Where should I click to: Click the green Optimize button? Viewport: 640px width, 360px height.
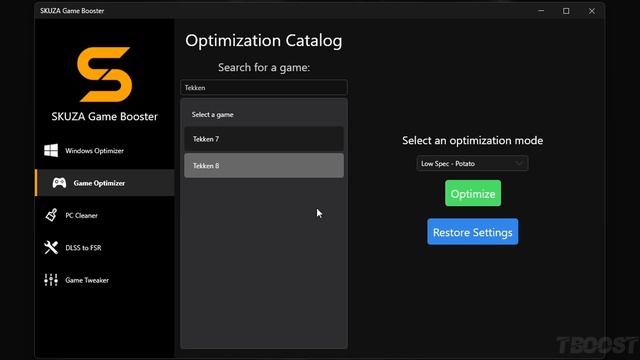click(x=473, y=193)
